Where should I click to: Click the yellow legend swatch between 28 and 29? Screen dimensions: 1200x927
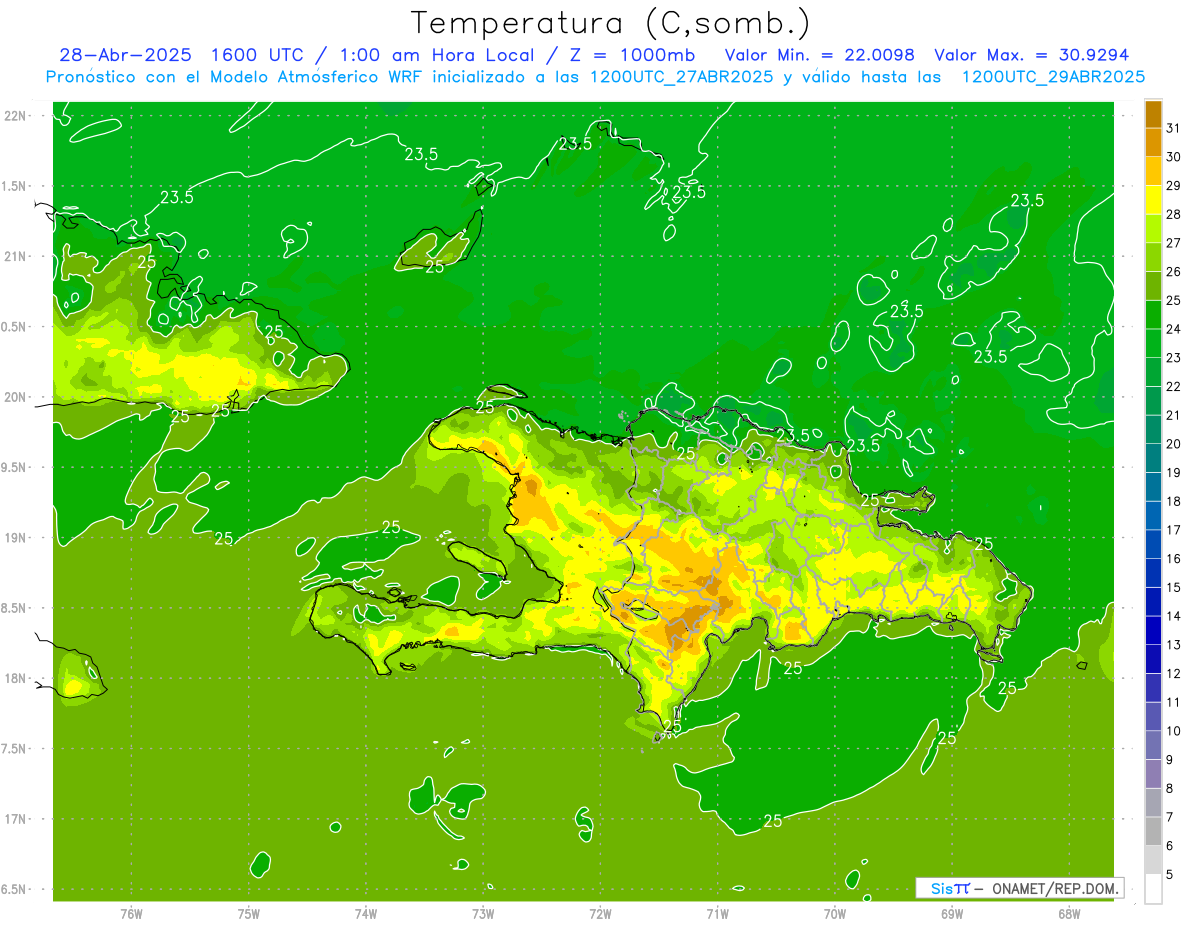tap(1153, 200)
